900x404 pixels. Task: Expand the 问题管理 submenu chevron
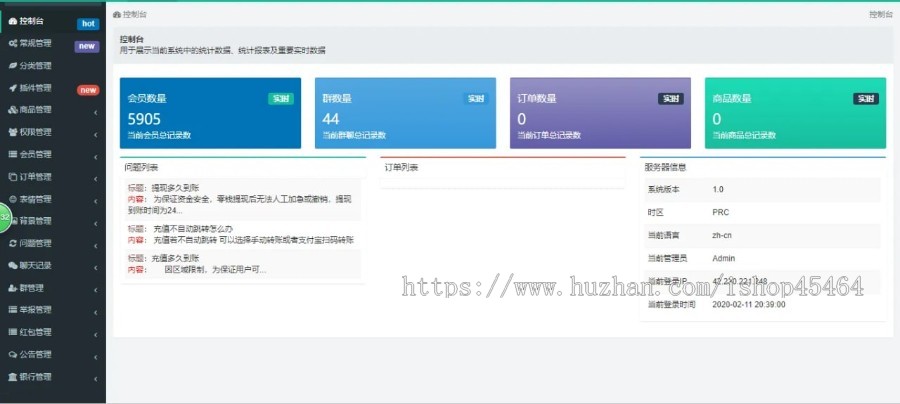[95, 246]
